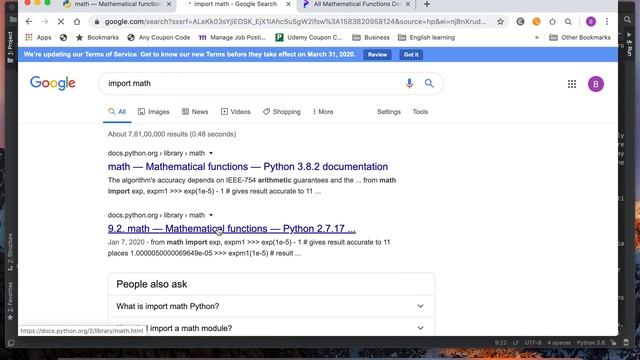Open the Favorites tool window in the IDE sidebar
The image size is (640, 360).
tap(11, 300)
